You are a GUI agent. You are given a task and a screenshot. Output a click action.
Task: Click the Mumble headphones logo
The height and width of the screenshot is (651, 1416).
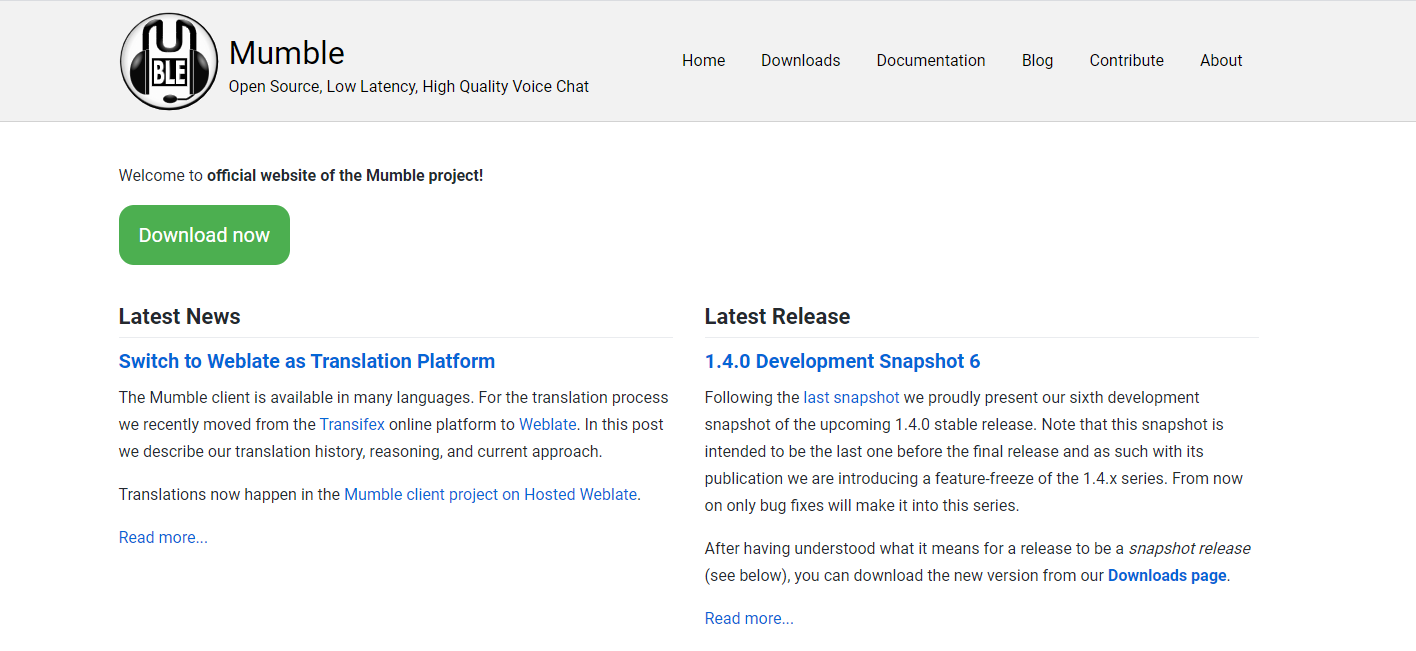click(168, 61)
